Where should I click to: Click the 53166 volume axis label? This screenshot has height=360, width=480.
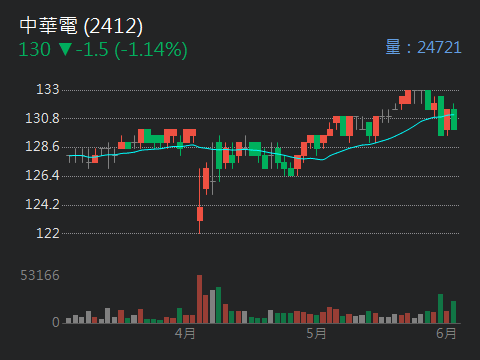coord(40,275)
